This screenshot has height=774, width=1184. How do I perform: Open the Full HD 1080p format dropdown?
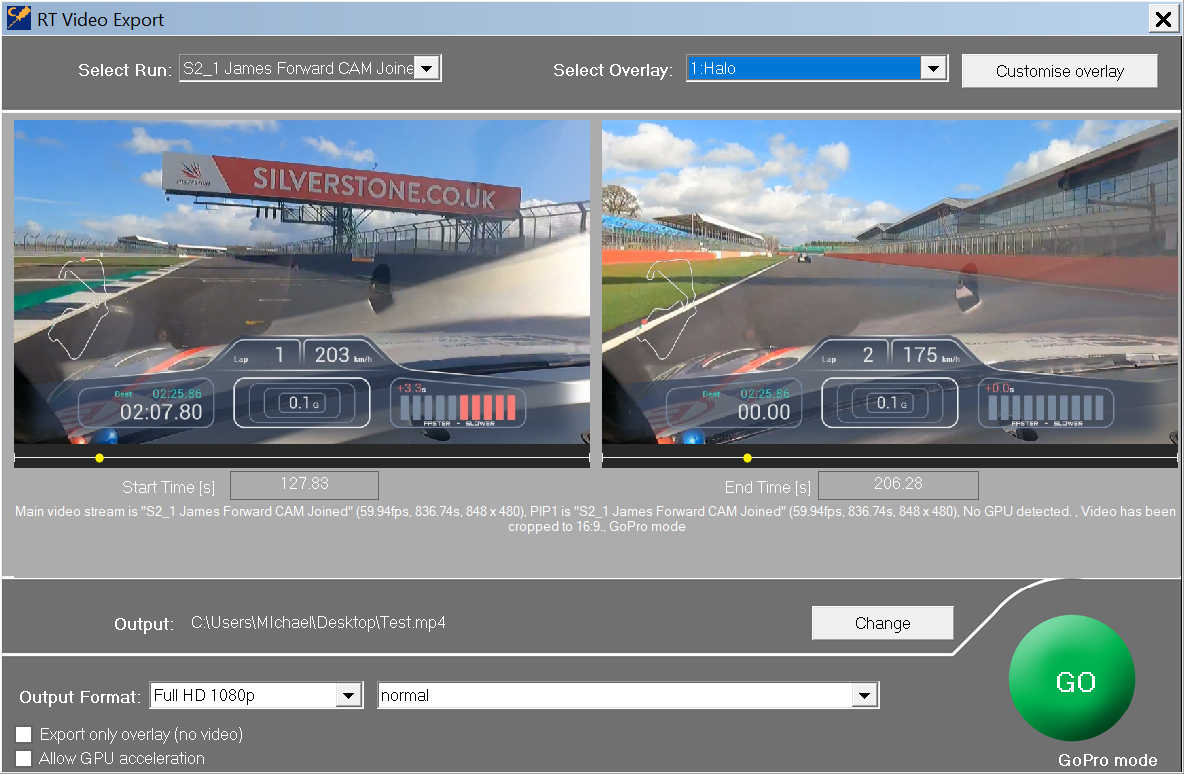(x=348, y=695)
